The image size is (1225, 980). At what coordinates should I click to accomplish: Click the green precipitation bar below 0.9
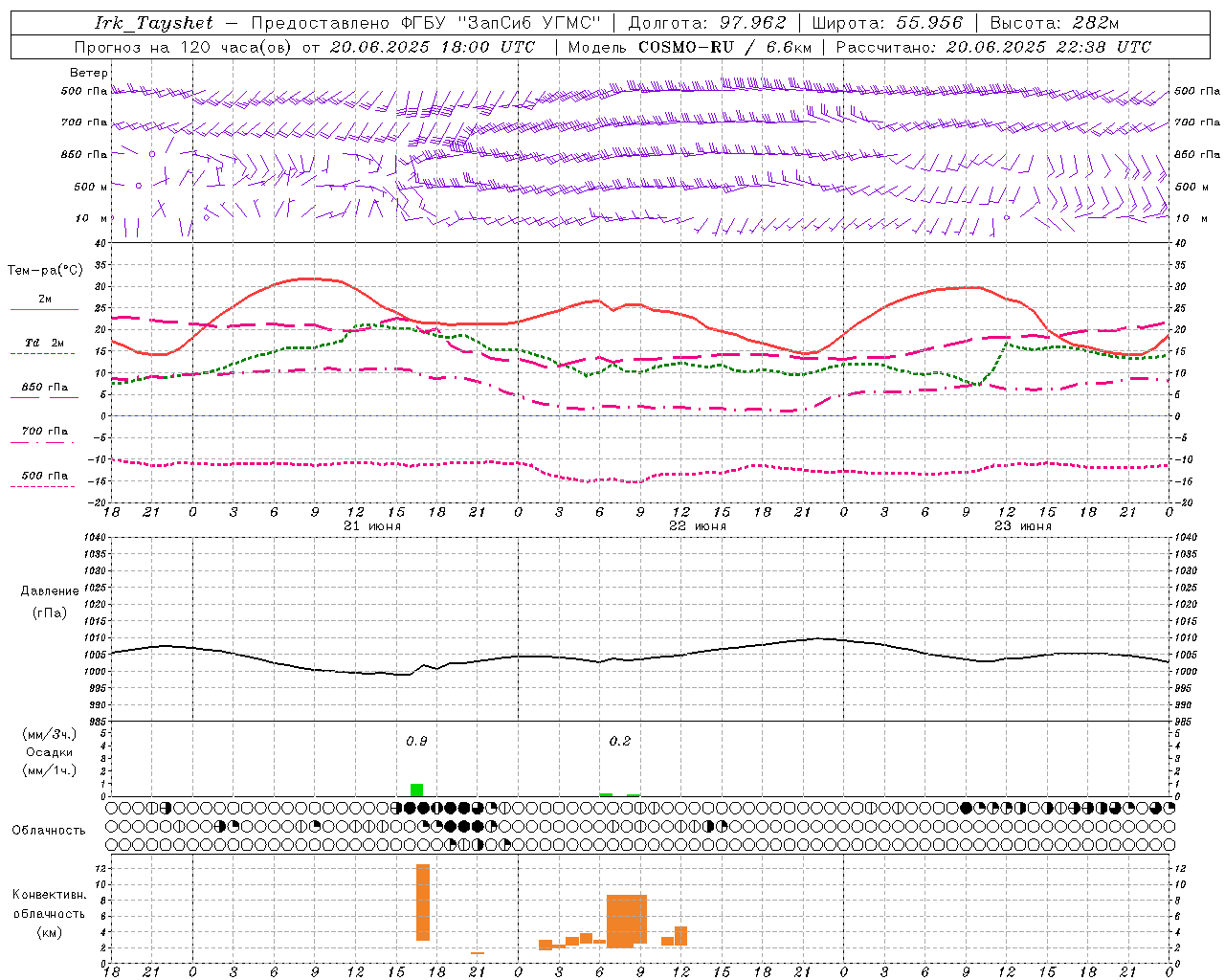click(x=416, y=790)
